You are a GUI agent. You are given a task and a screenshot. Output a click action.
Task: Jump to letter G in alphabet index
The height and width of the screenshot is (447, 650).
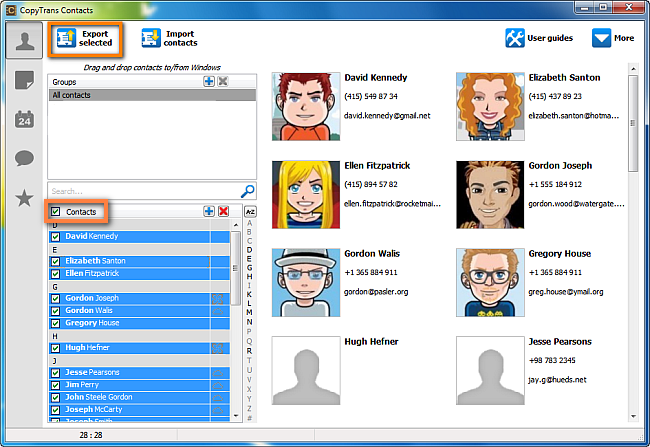pyautogui.click(x=250, y=268)
